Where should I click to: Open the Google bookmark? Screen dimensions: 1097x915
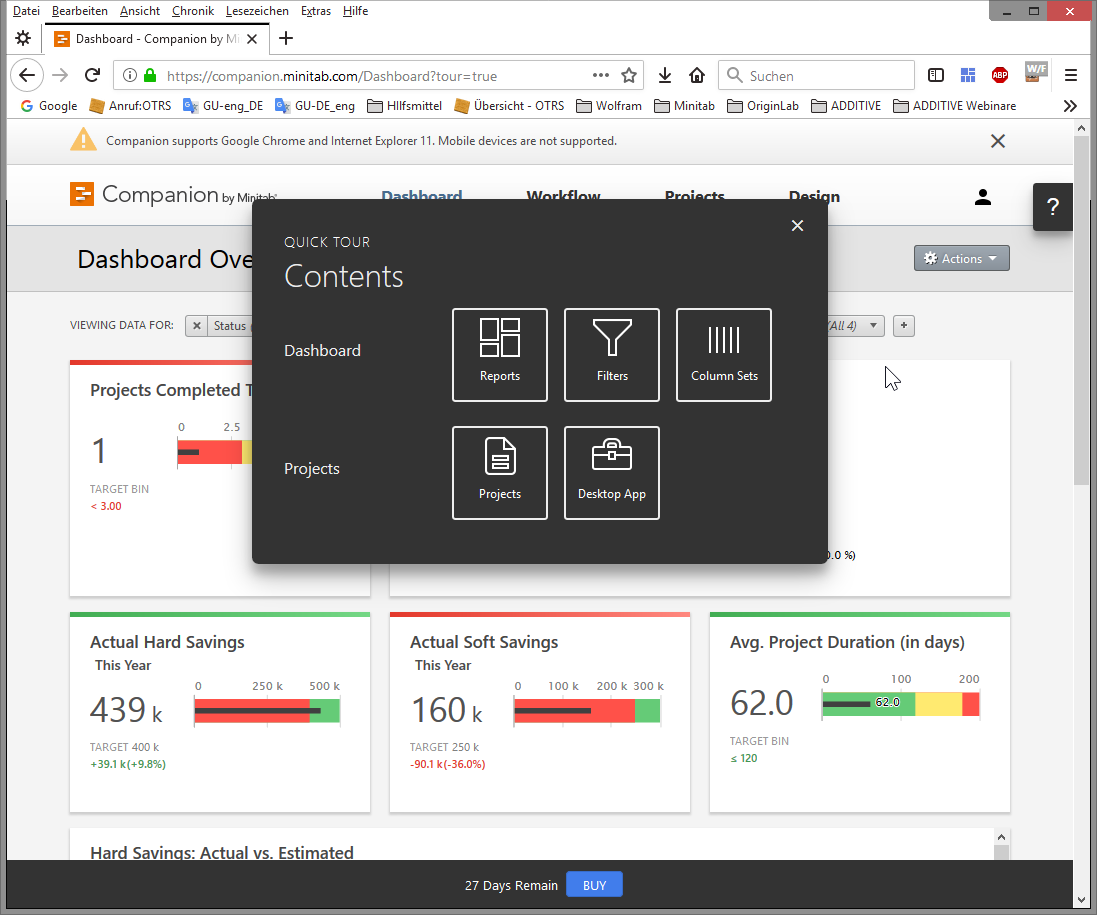(49, 106)
